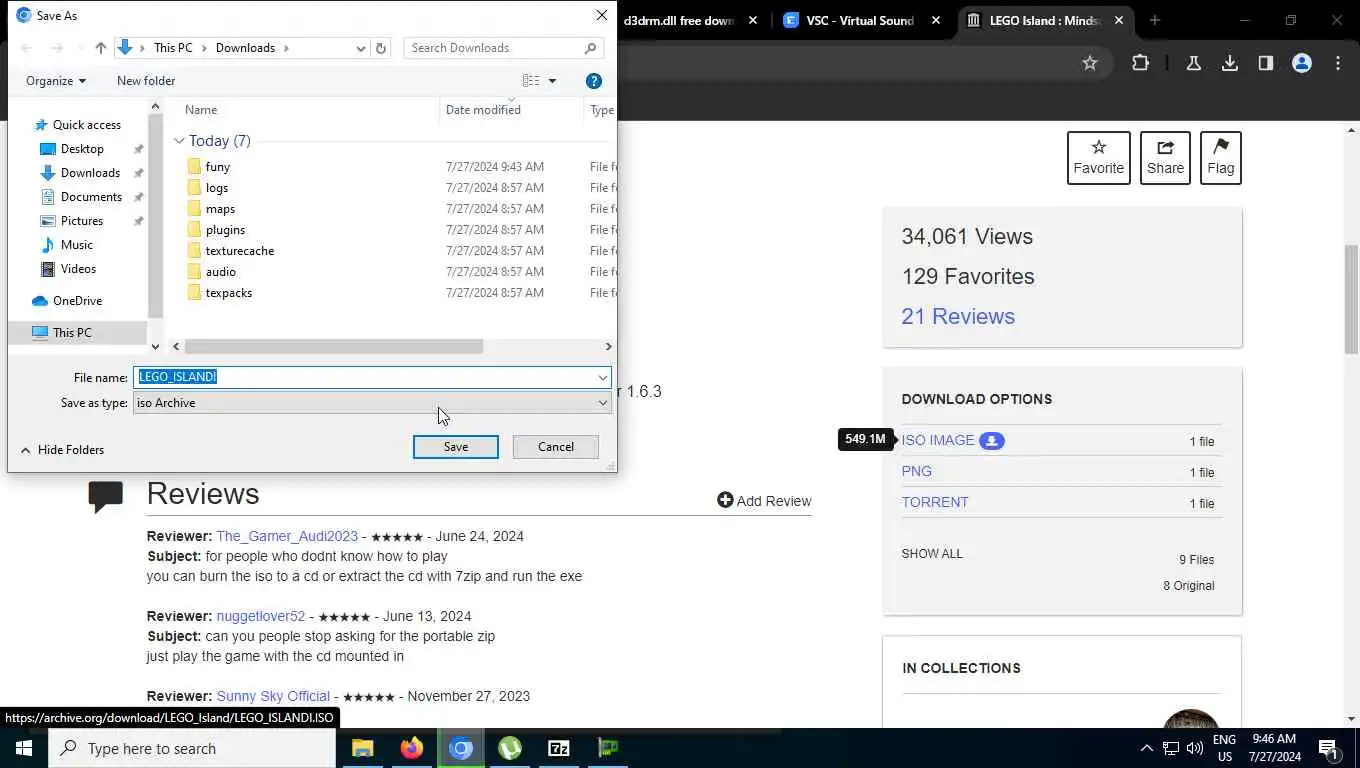The width and height of the screenshot is (1360, 768).
Task: Select This PC in navigation pane
Action: tap(72, 333)
